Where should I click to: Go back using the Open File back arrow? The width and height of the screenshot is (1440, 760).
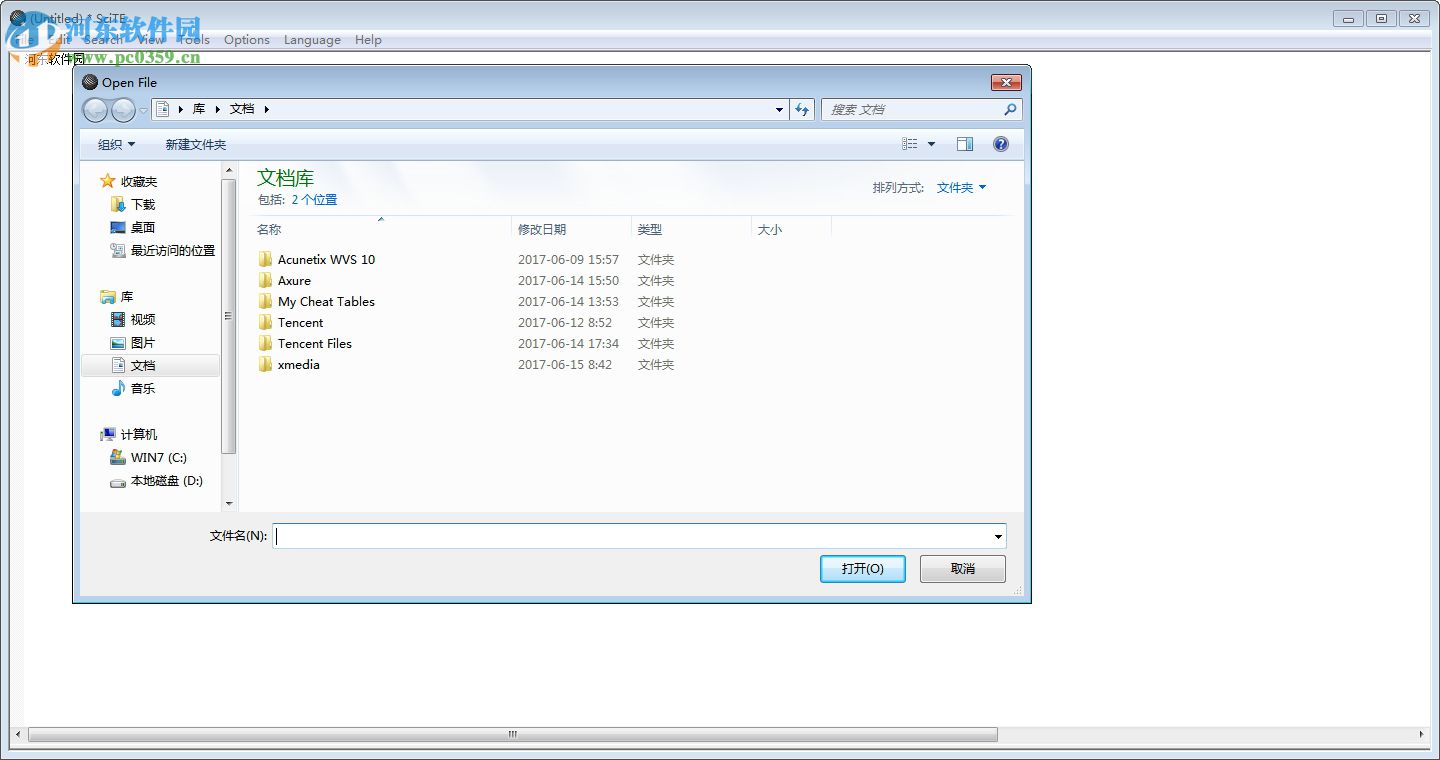point(95,110)
